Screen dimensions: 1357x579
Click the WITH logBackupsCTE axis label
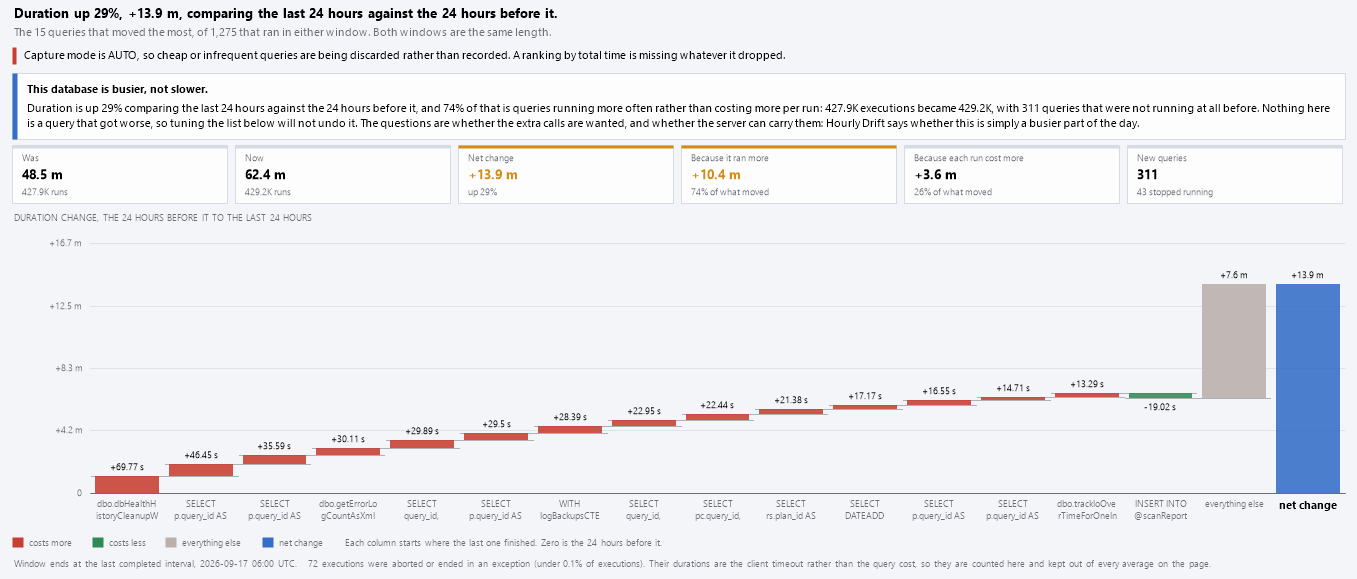coord(569,510)
